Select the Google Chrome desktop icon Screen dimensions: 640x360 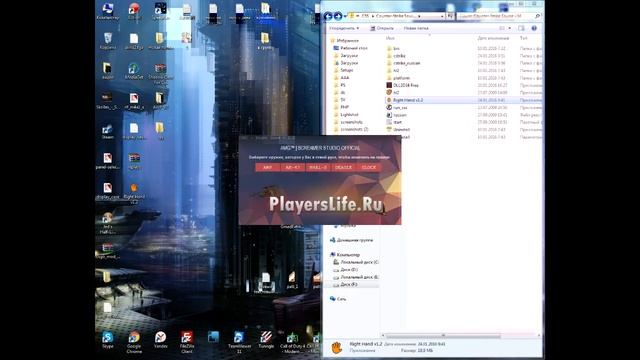134,342
